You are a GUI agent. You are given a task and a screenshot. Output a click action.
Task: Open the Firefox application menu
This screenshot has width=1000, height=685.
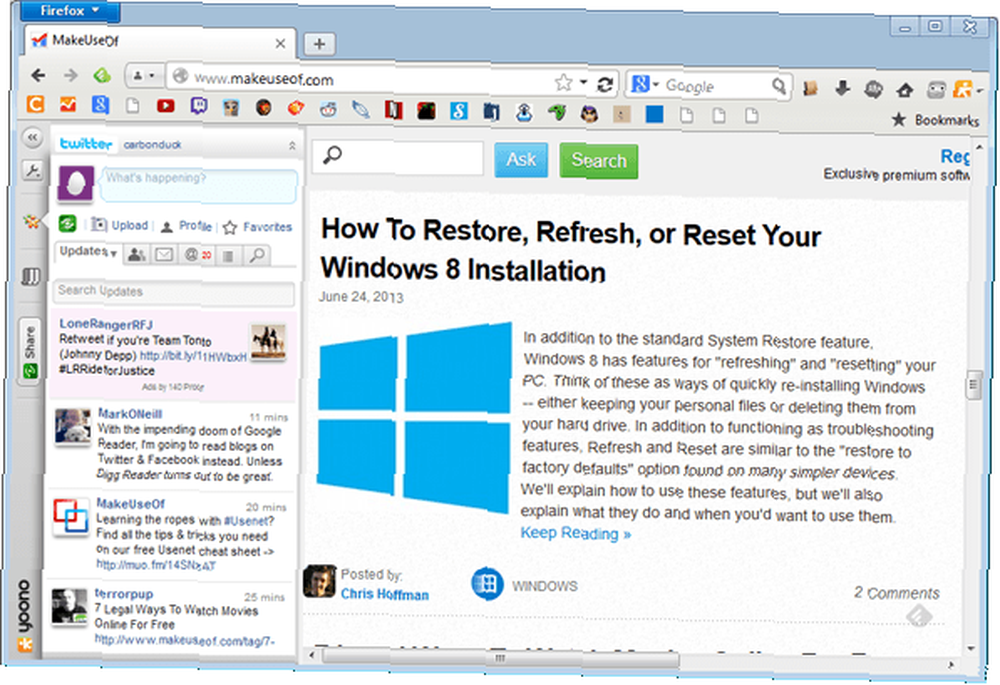(70, 11)
